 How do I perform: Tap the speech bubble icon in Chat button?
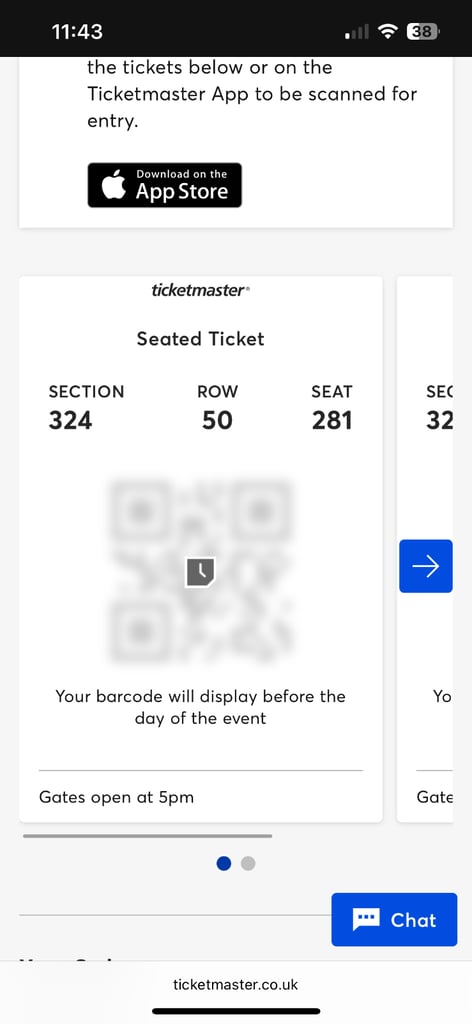(x=366, y=920)
